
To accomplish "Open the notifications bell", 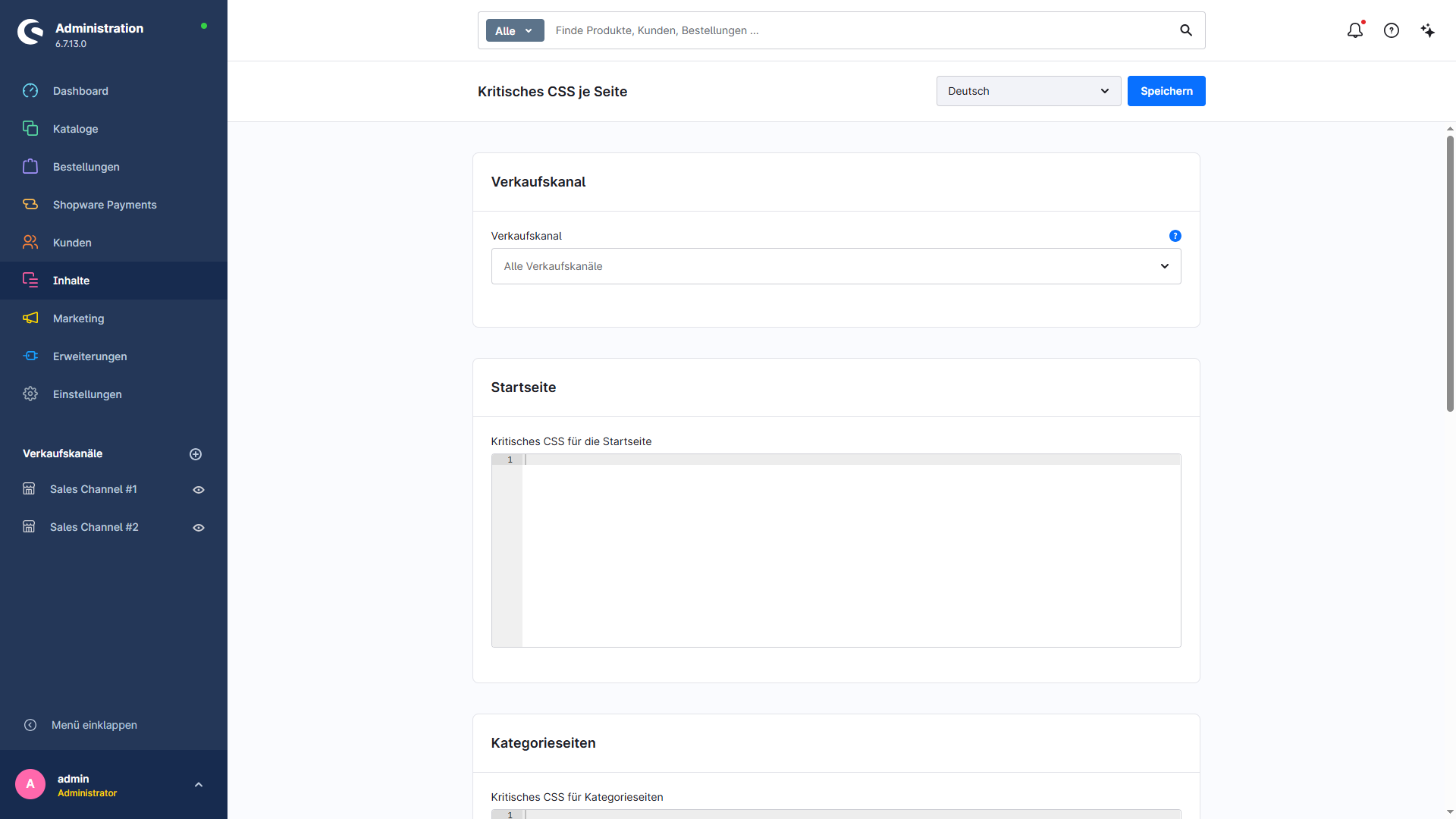I will pos(1355,30).
